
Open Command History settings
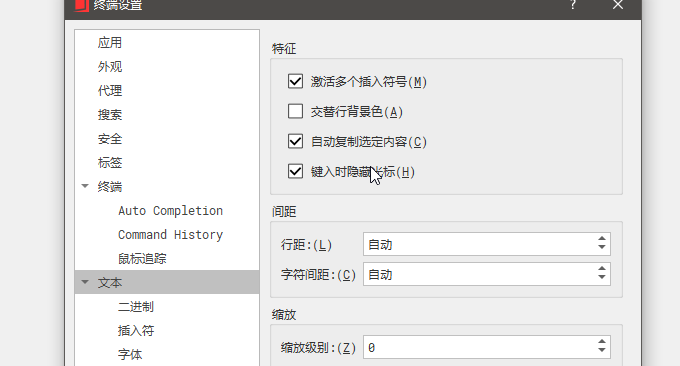170,235
